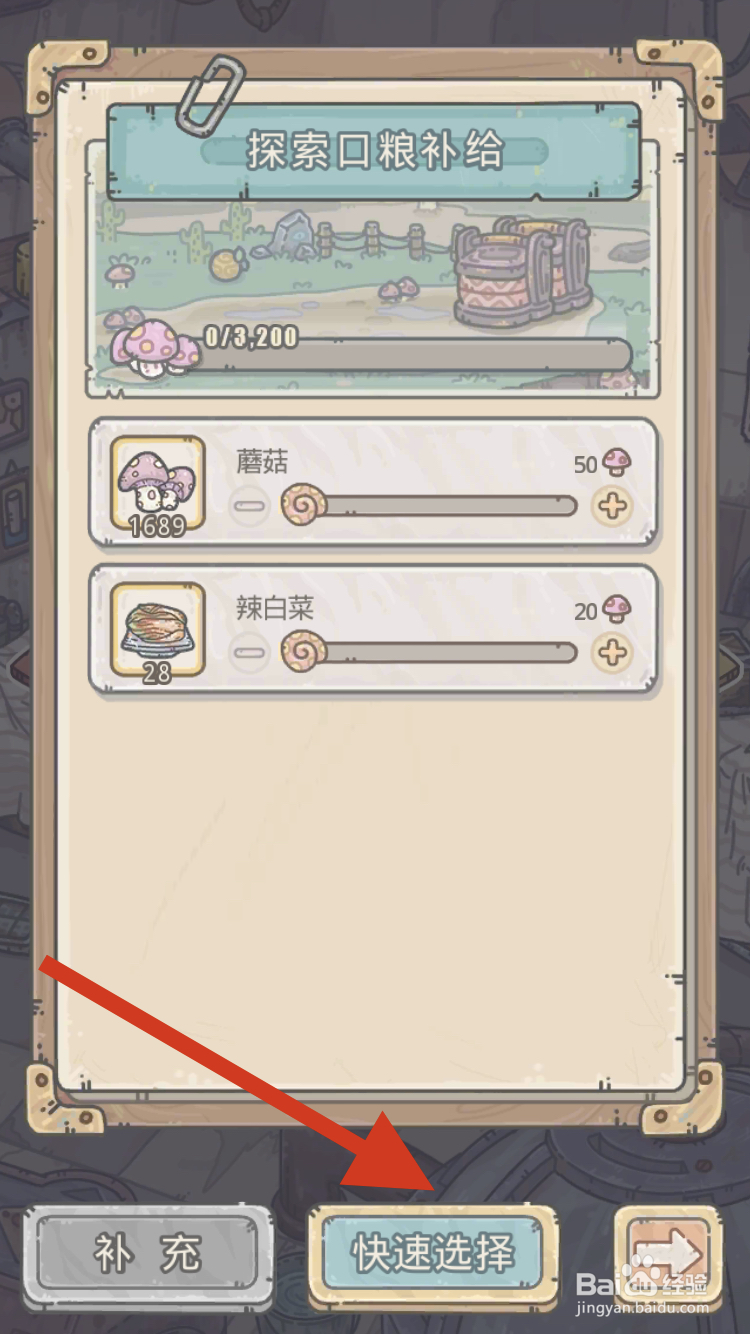Click the 蘑菇 item name label
The height and width of the screenshot is (1334, 750).
[x=261, y=461]
